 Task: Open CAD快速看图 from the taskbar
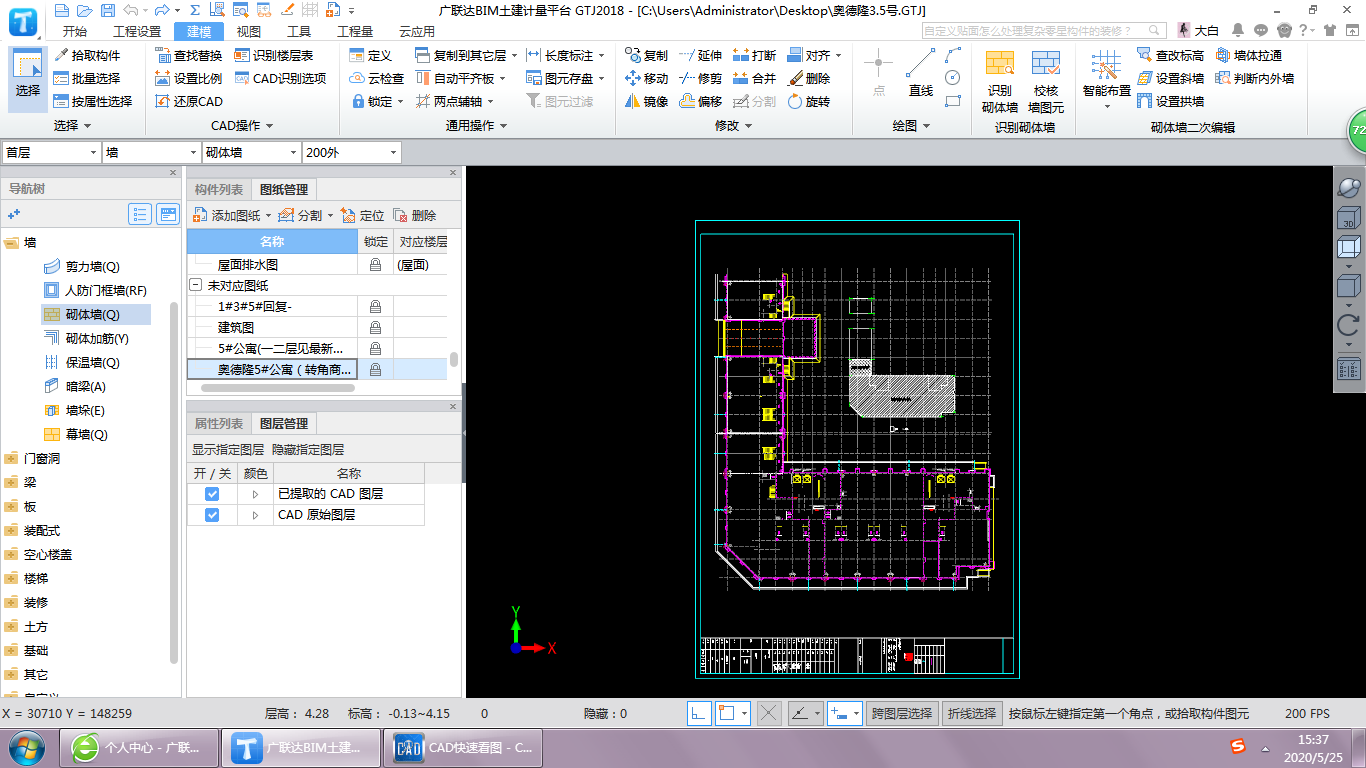(465, 747)
